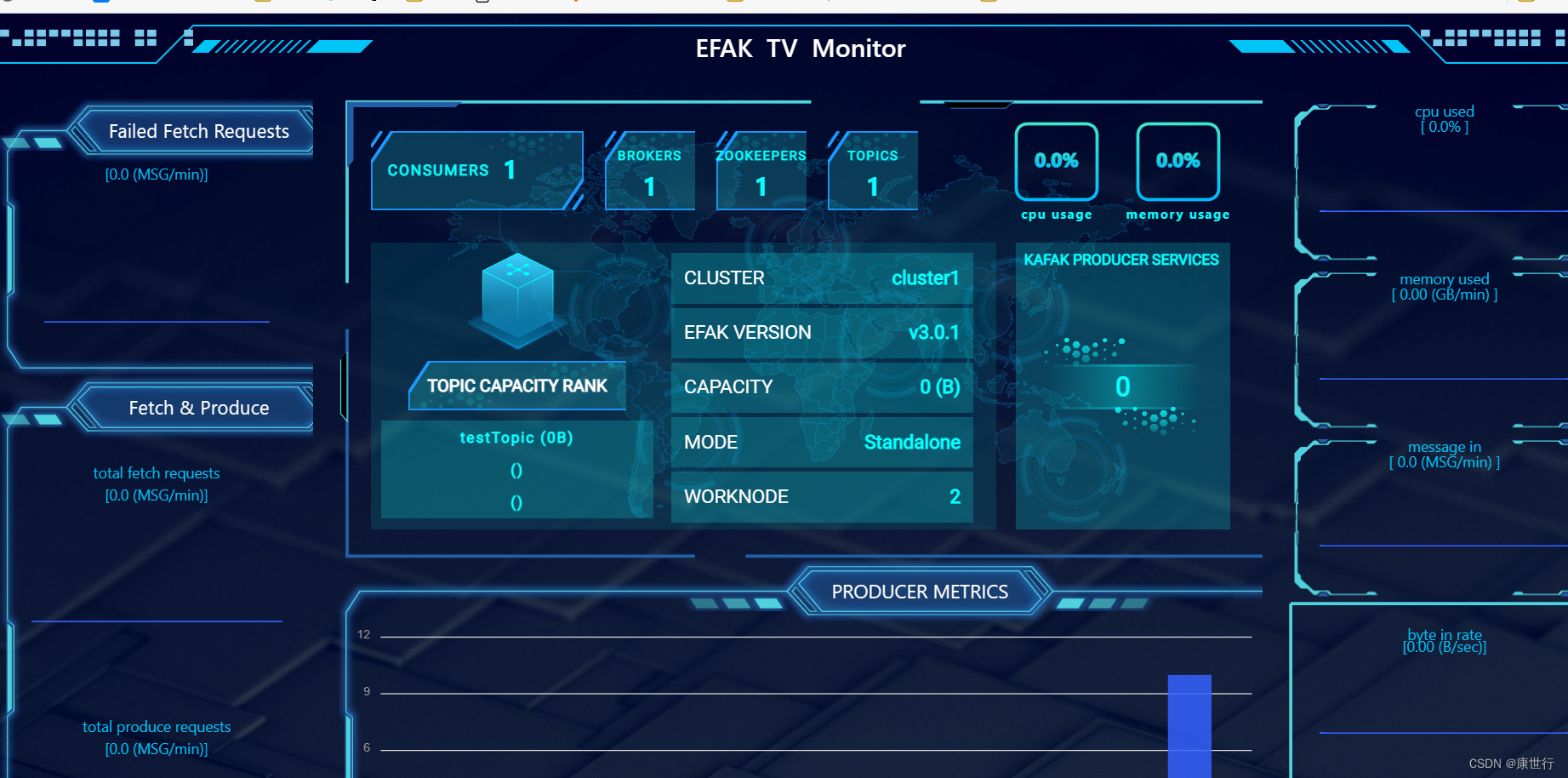Open the TOPICS count card
The width and height of the screenshot is (1568, 778).
coord(873,170)
